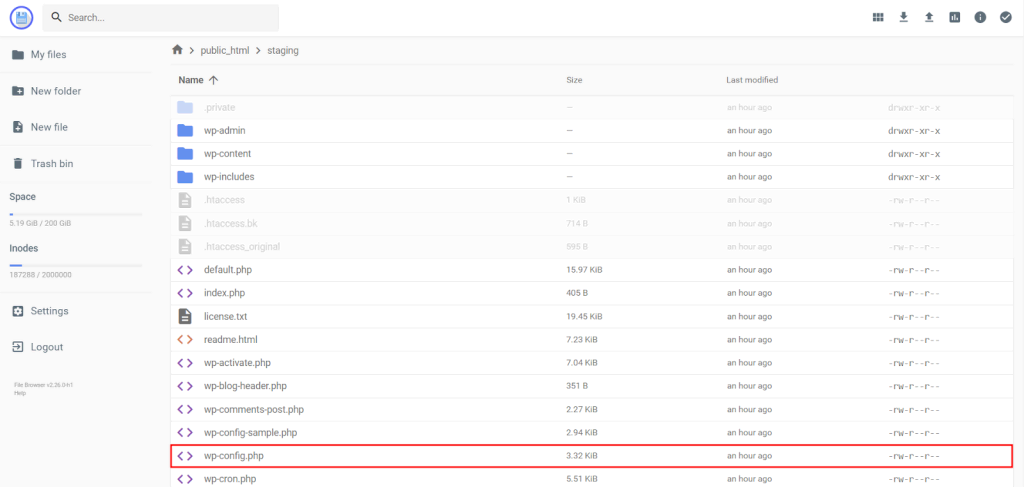Select the wp-comments-post.php file name
This screenshot has width=1024, height=487.
254,409
